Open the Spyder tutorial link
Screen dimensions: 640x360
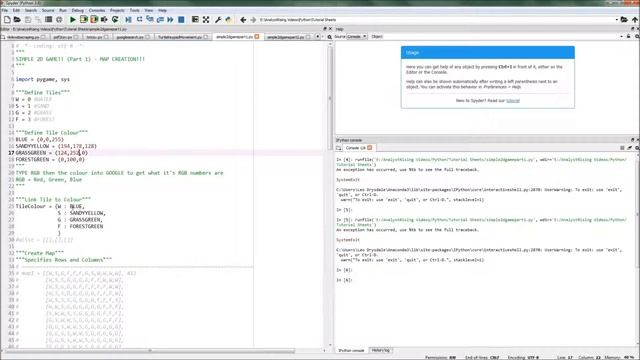513,100
